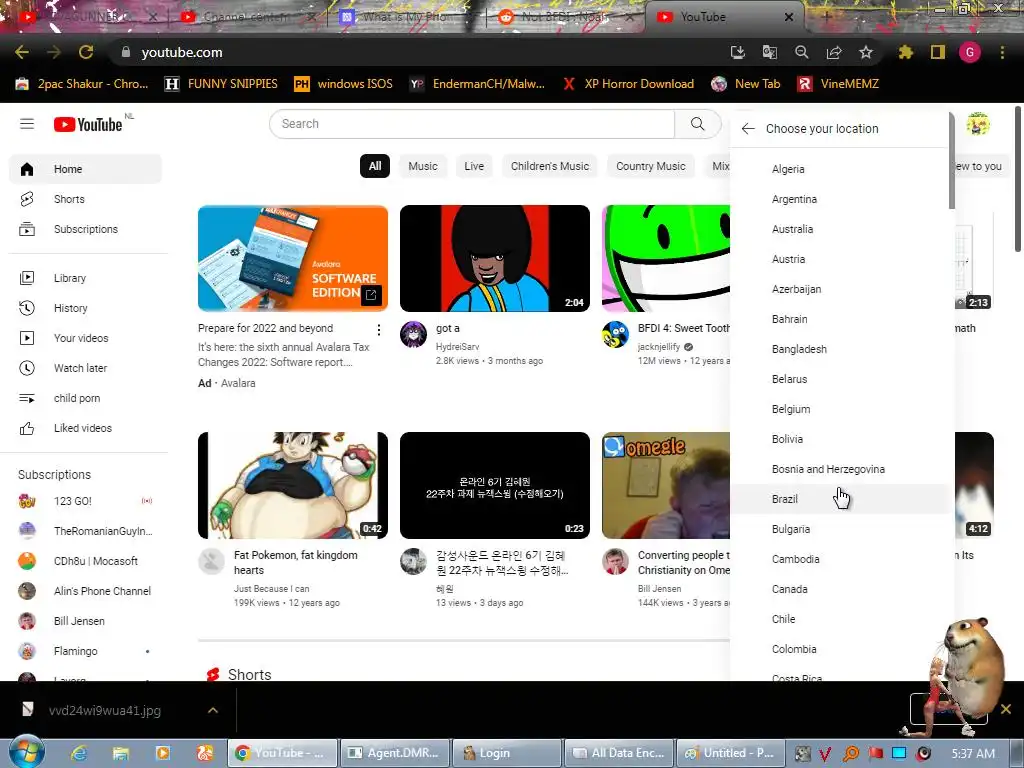Viewport: 1024px width, 768px height.
Task: Go back from Choose your location
Action: coord(748,129)
